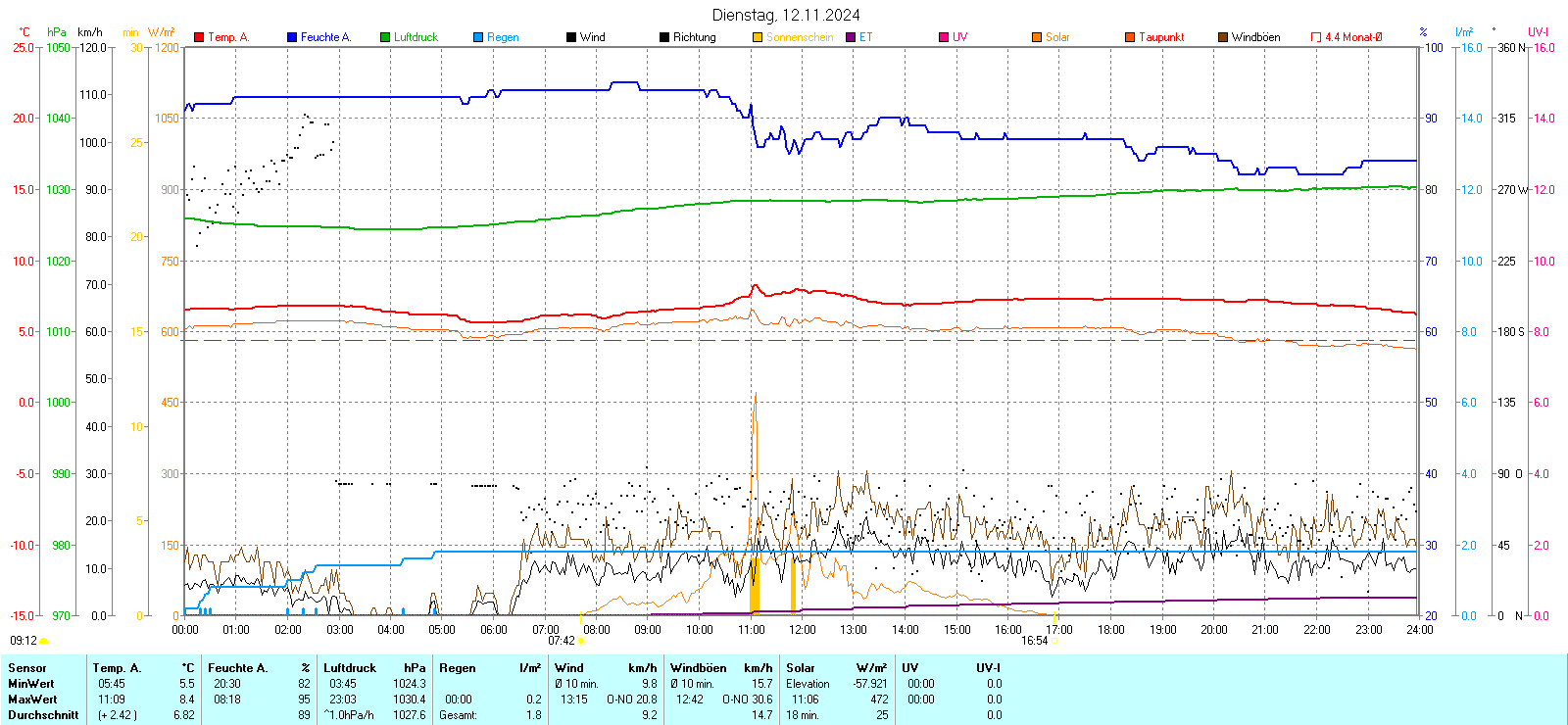Click the Durchschnitt row label
Screen dimensions: 1568x725
(x=43, y=715)
